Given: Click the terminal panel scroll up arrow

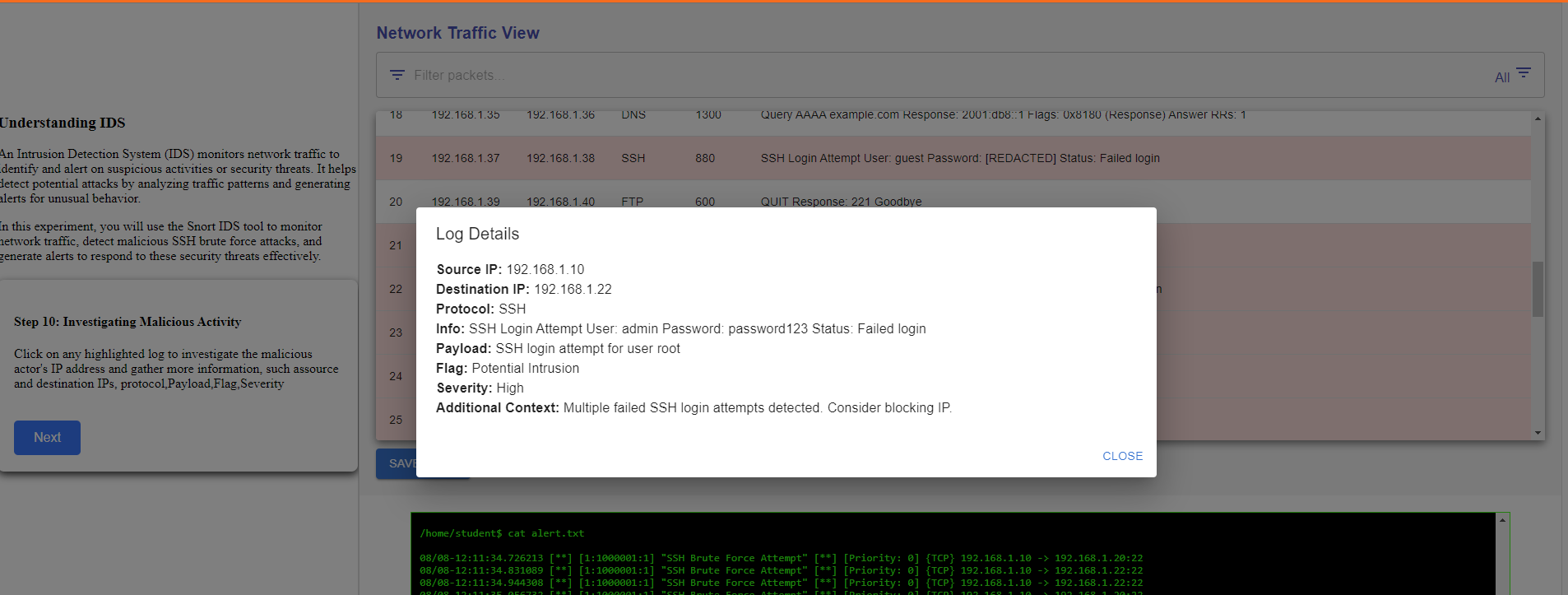Looking at the screenshot, I should [x=1502, y=520].
